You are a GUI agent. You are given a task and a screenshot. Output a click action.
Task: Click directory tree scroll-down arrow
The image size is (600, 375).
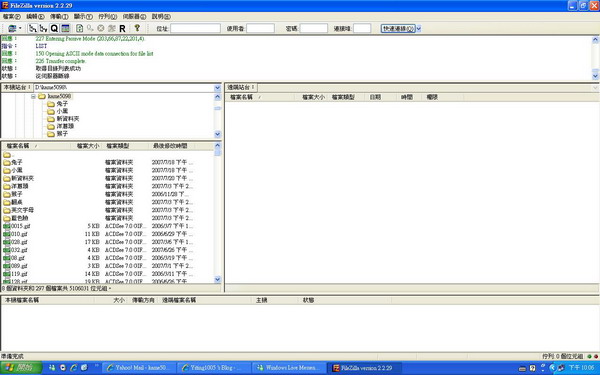[x=217, y=134]
